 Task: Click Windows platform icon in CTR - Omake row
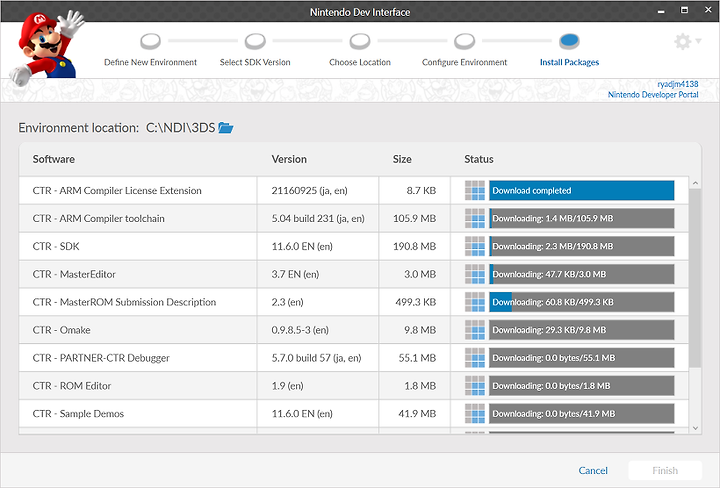click(x=475, y=330)
